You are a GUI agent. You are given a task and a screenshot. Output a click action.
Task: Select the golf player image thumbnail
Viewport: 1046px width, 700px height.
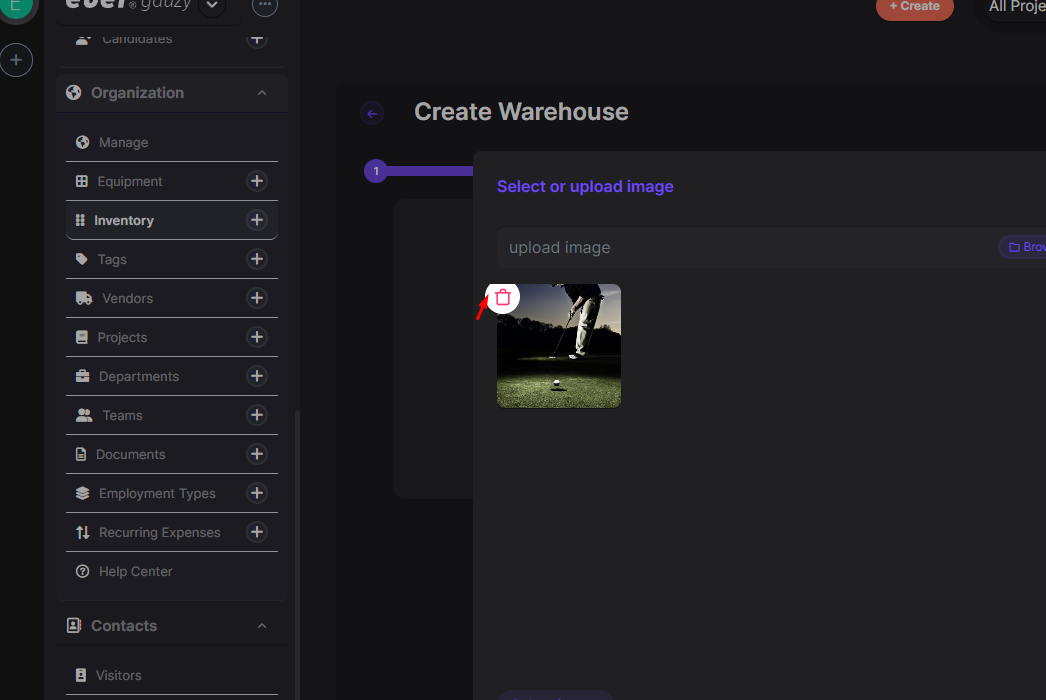click(559, 346)
